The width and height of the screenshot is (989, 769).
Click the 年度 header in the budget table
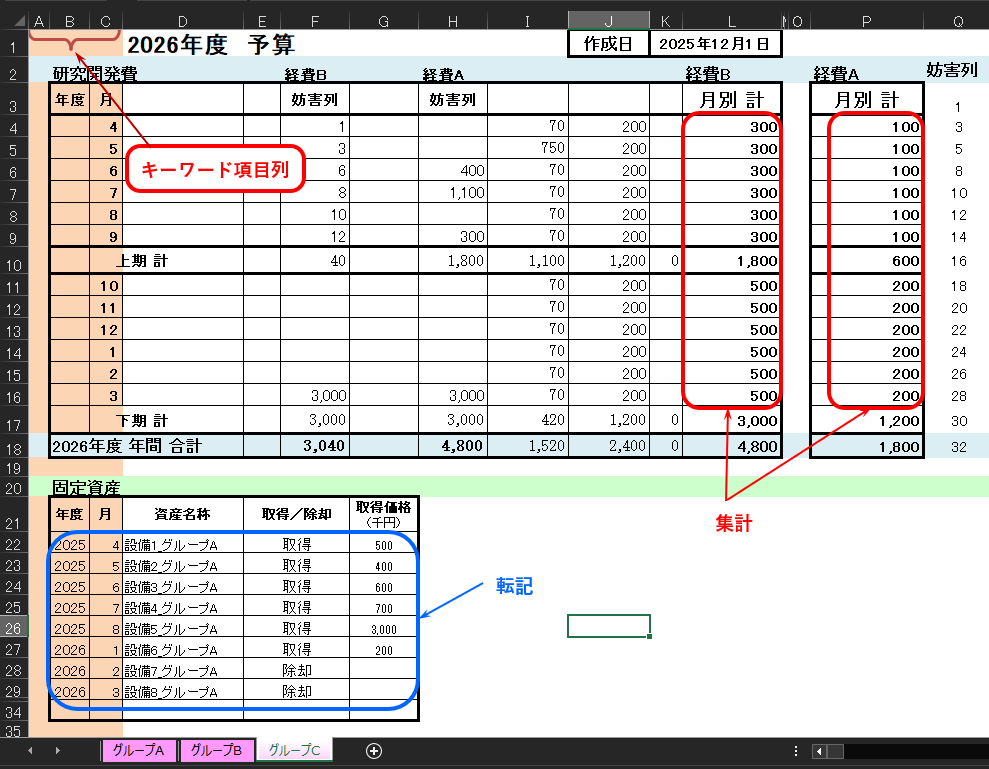(x=69, y=100)
